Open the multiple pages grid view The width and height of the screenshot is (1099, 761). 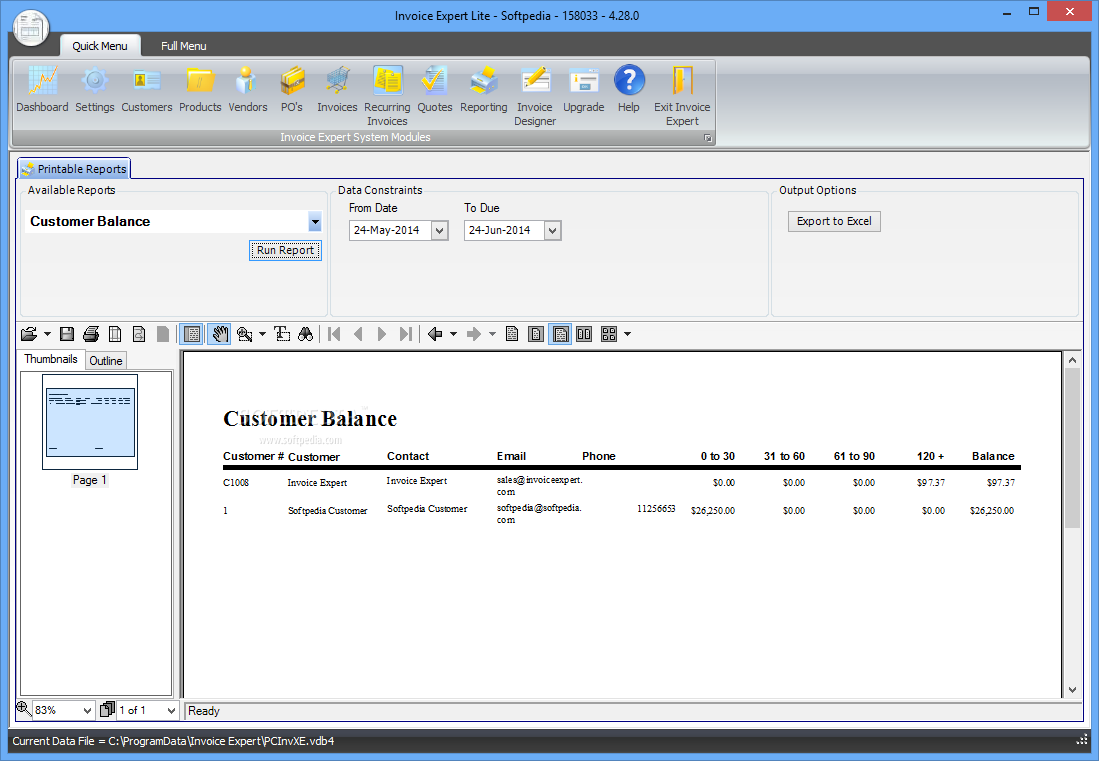point(609,334)
